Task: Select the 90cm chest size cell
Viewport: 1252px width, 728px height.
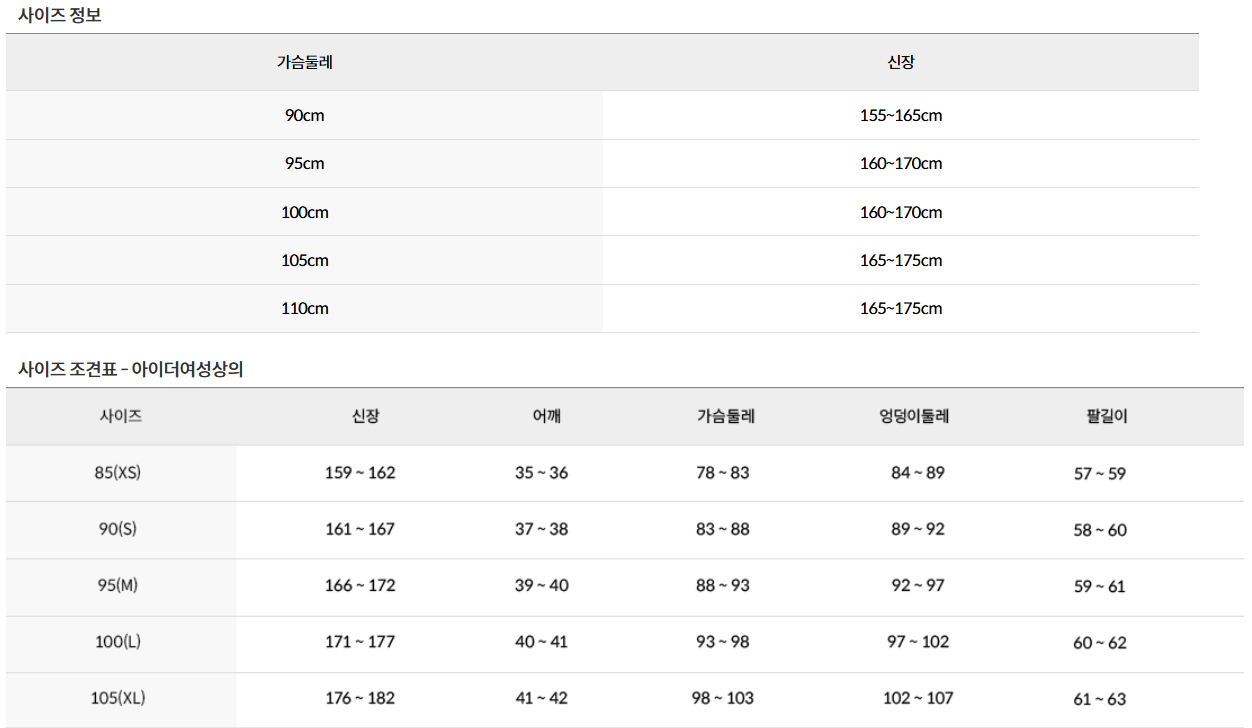Action: tap(304, 115)
